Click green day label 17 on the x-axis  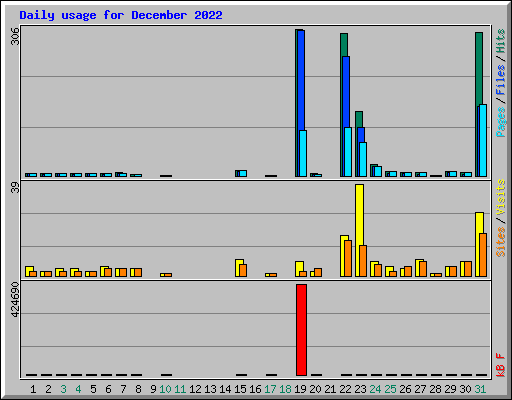click(270, 389)
